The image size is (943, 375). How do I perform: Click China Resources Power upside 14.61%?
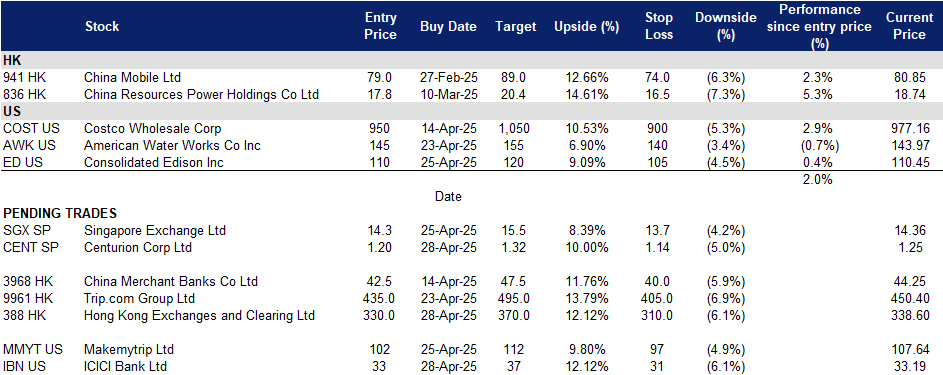[x=586, y=94]
